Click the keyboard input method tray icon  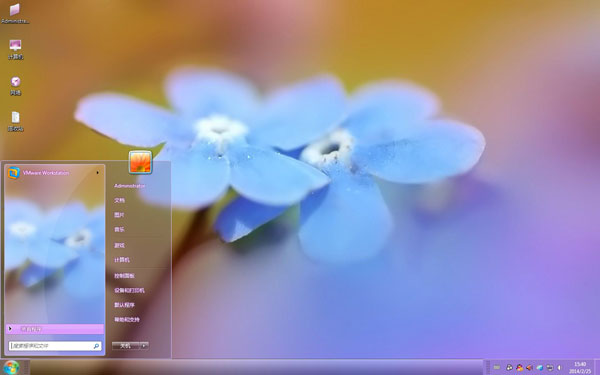(497, 368)
